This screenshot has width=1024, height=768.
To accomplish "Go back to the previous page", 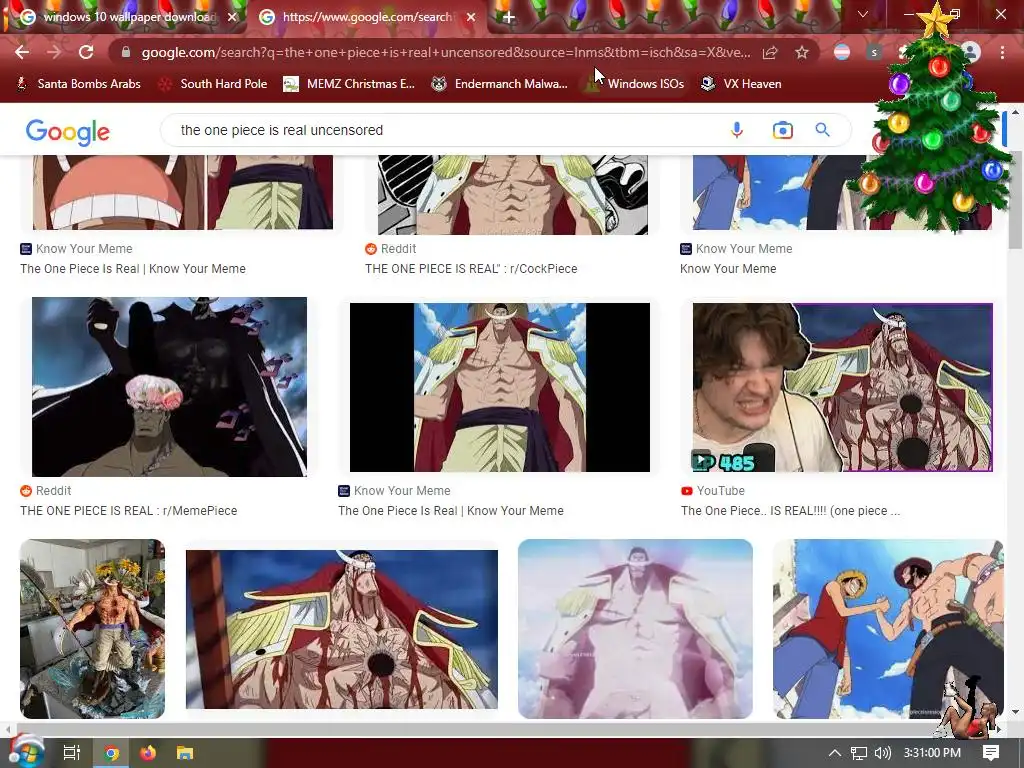I will tap(22, 52).
